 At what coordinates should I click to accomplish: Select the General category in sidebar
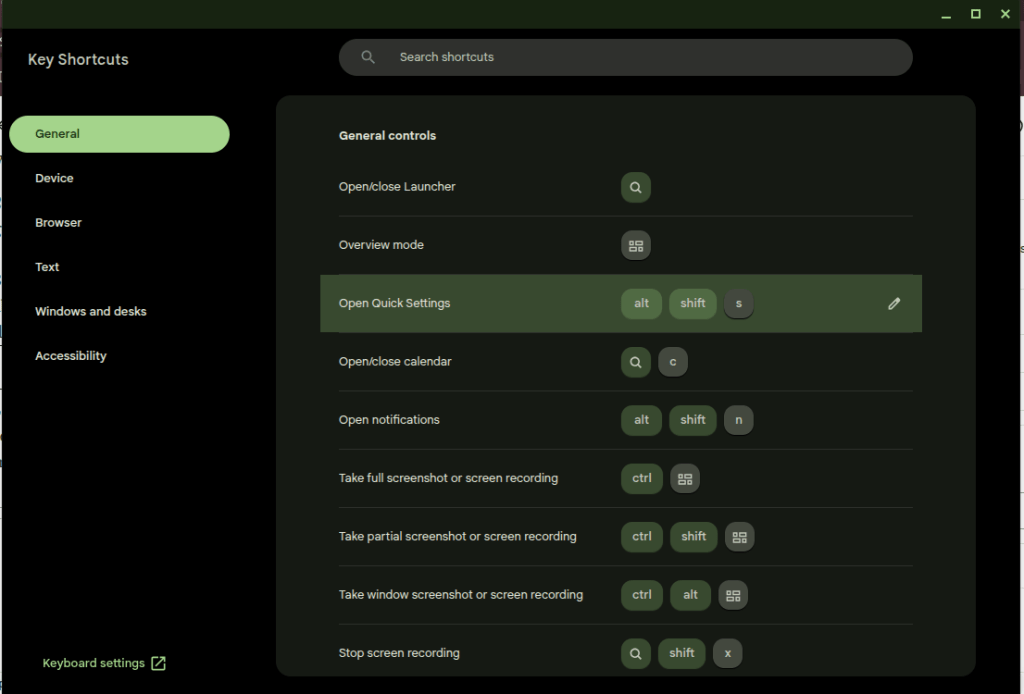[119, 134]
